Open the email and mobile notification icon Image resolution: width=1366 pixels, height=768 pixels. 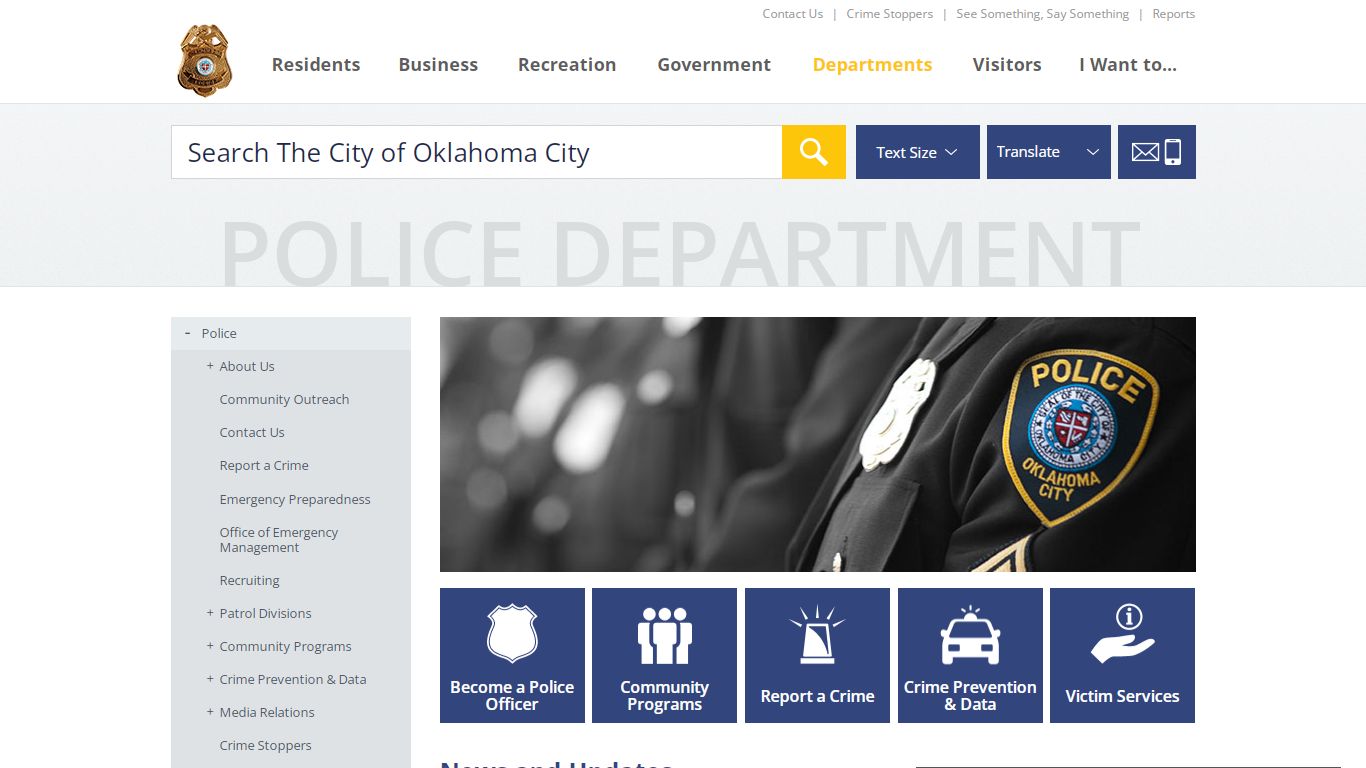click(1157, 152)
